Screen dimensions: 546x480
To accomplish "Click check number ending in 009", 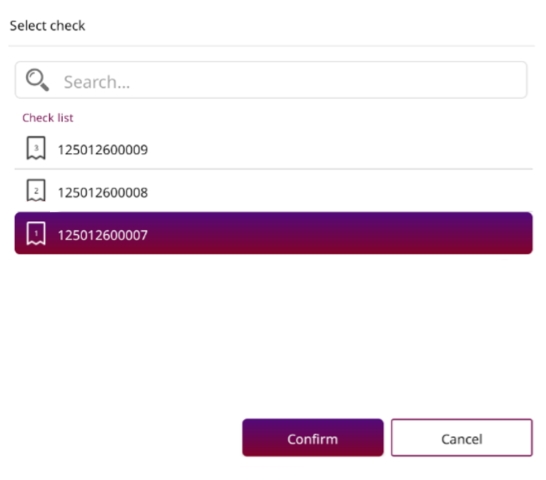I will 103,150.
